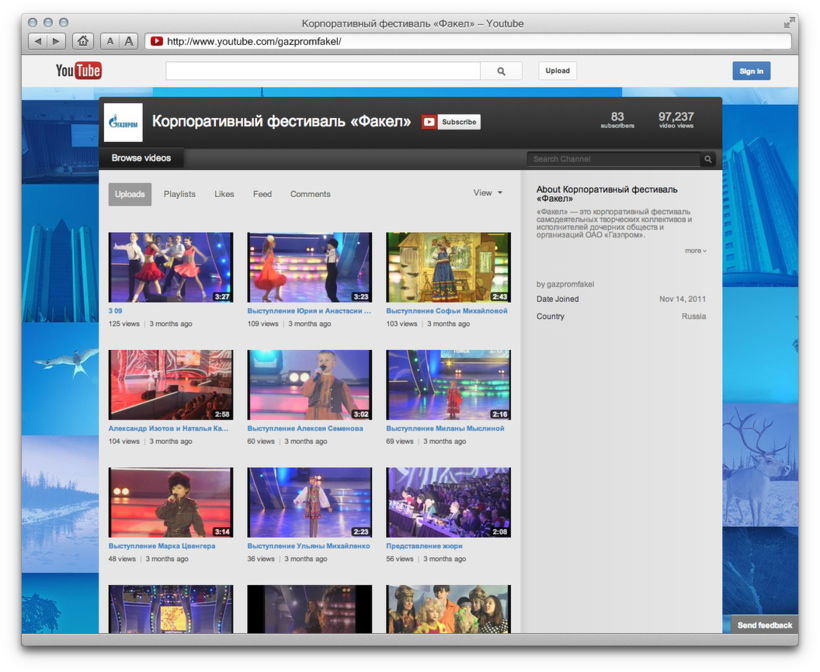Open the Представление жюри video thumbnail

point(448,503)
